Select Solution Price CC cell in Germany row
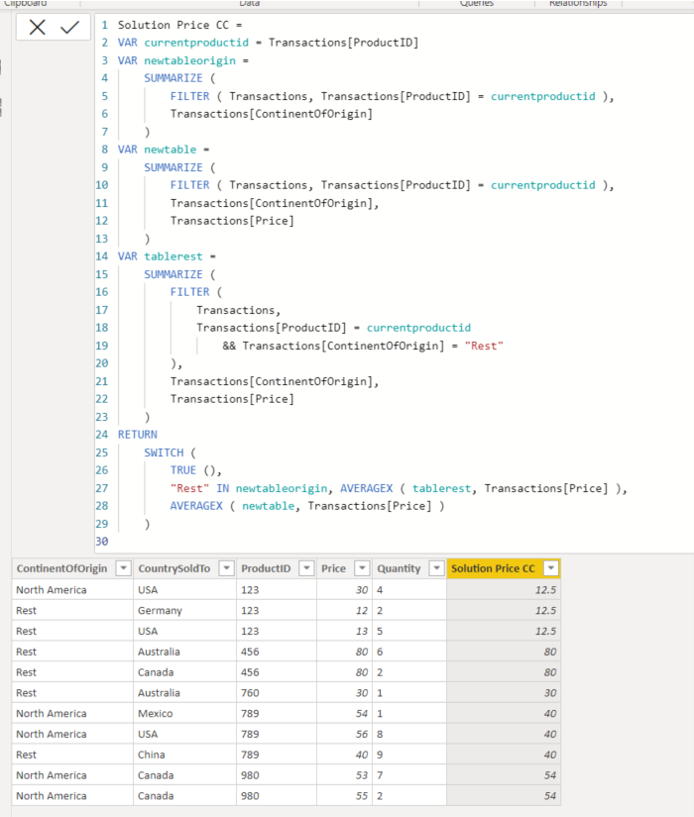 click(503, 610)
